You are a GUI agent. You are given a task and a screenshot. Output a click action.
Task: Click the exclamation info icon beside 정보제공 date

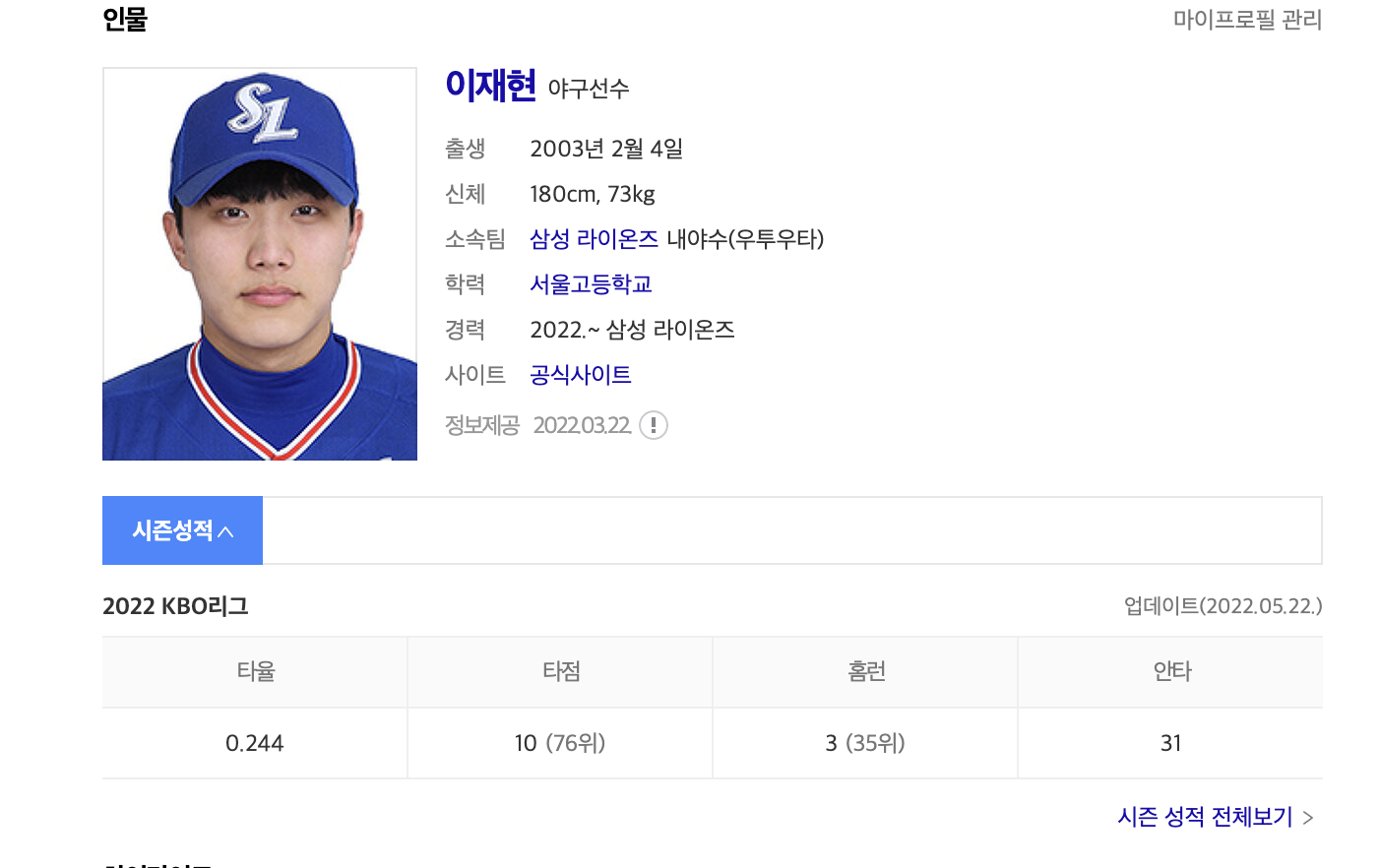click(x=653, y=425)
